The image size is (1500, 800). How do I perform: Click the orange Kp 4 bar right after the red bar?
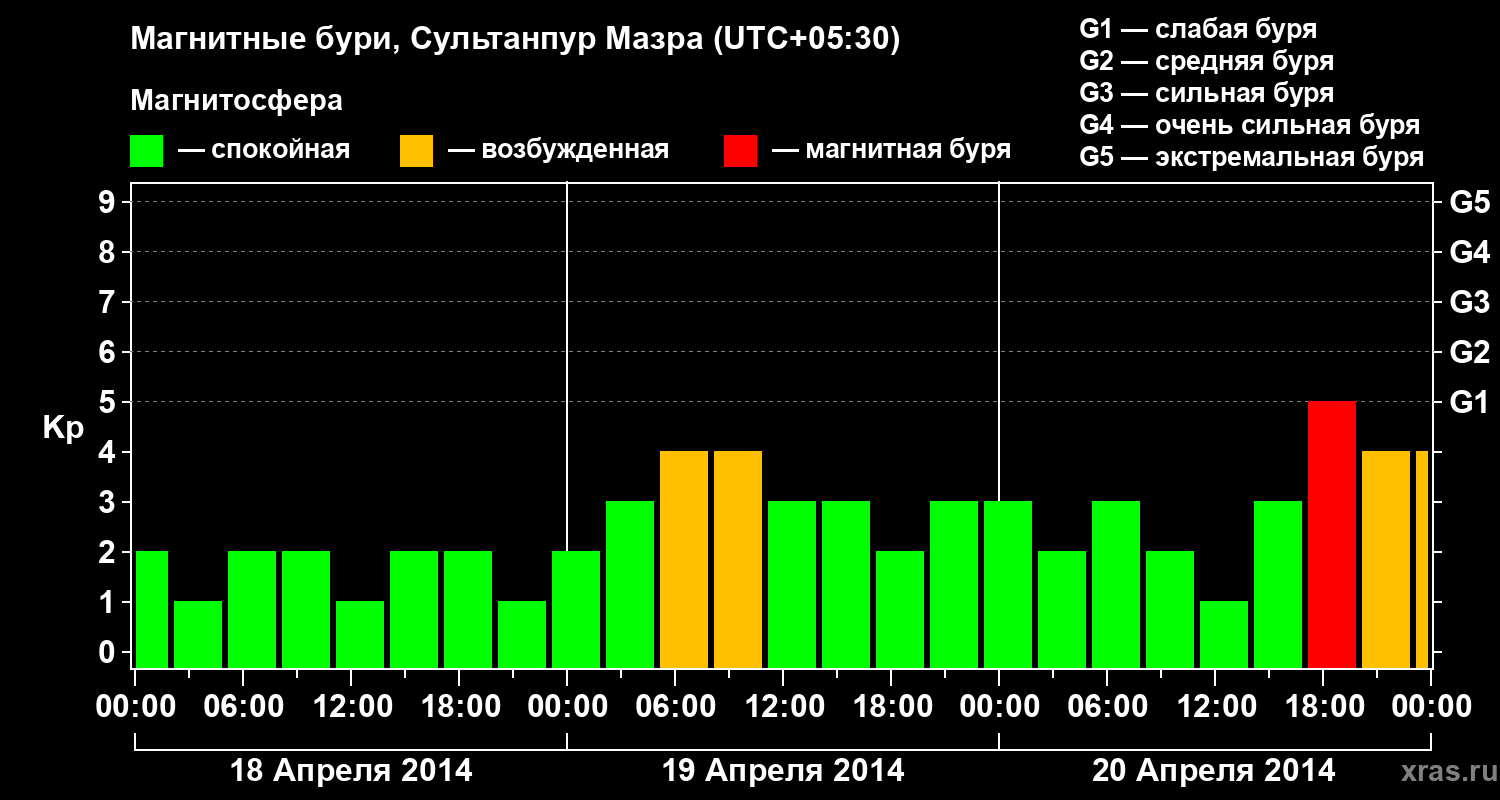(1386, 559)
